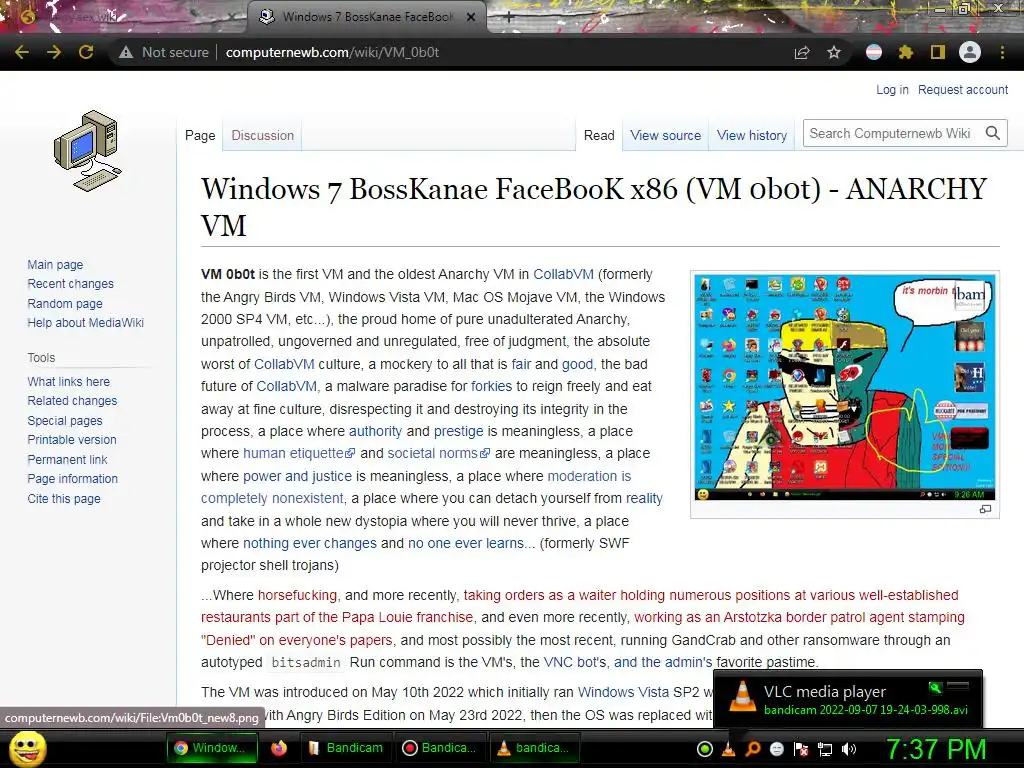This screenshot has height=768, width=1024.
Task: Open Page information link
Action: coord(72,479)
